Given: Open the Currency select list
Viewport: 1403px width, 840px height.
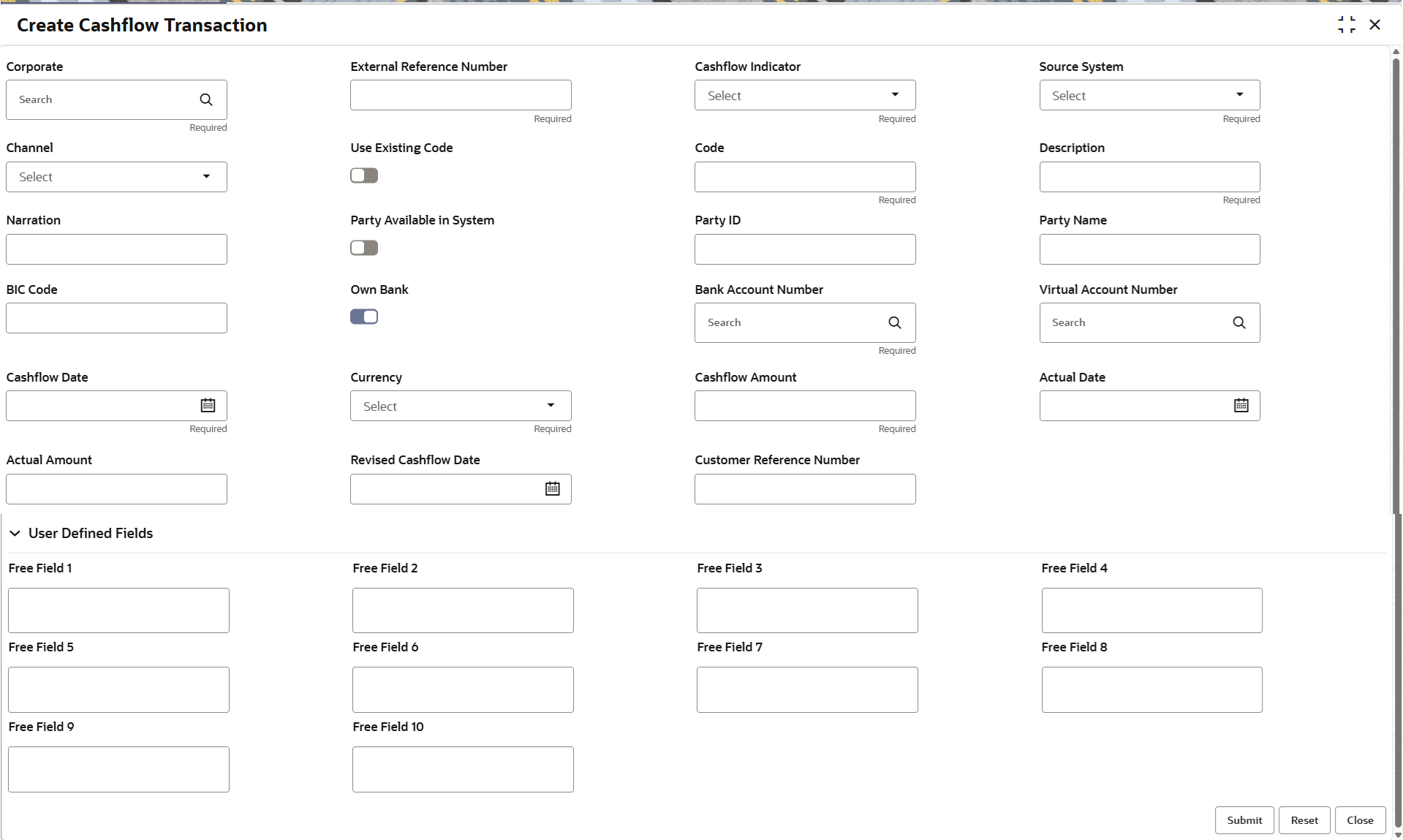Looking at the screenshot, I should point(460,406).
